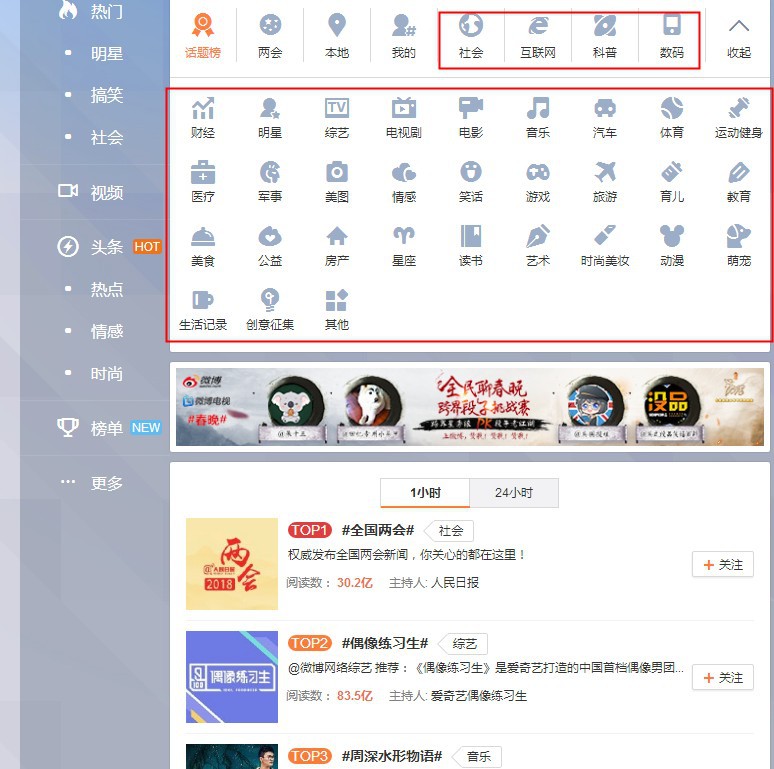Image resolution: width=774 pixels, height=769 pixels.
Task: Select the 运动健身 fitness category
Action: 738,117
